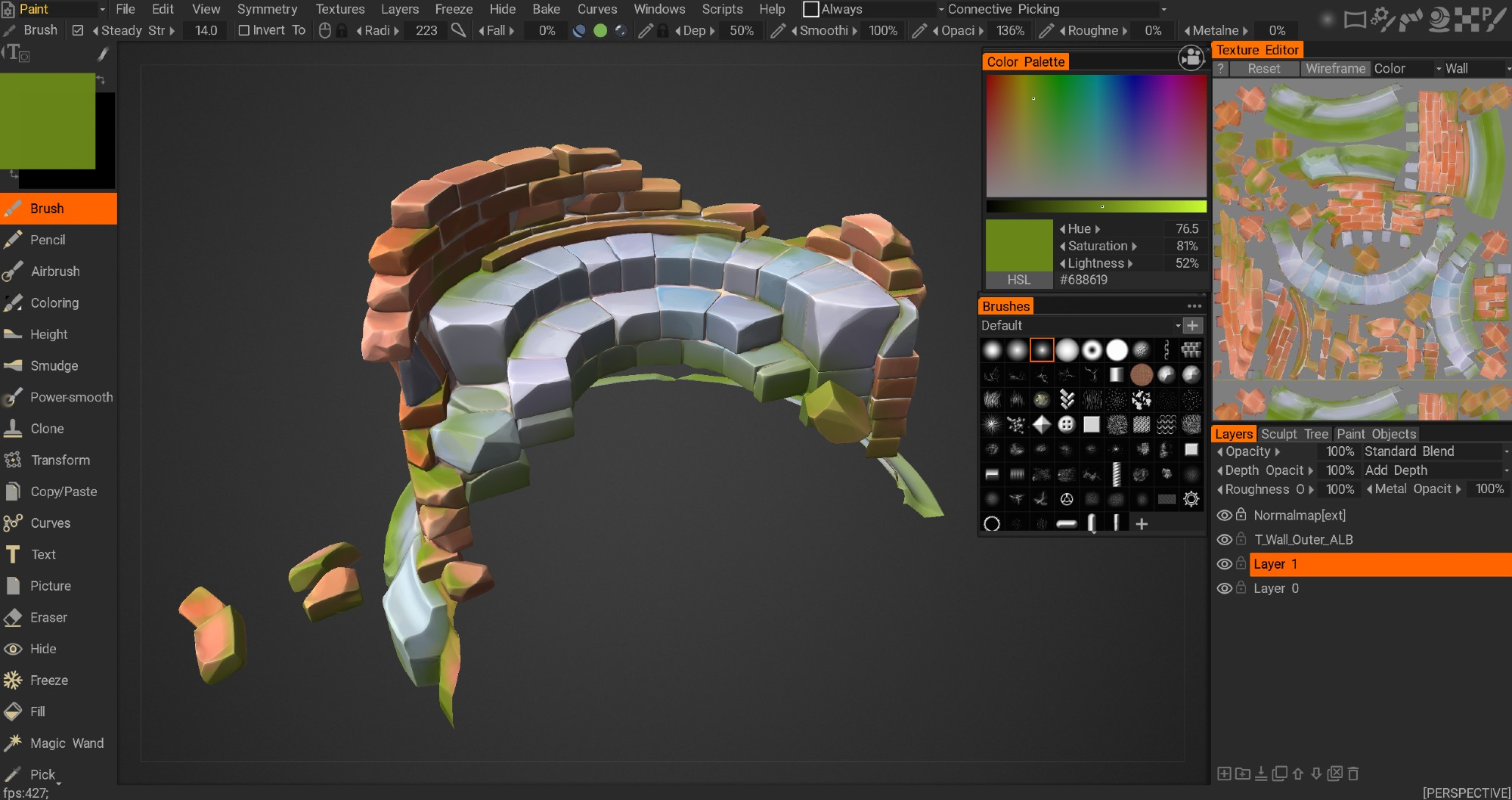Select the Magic Wand tool
The width and height of the screenshot is (1512, 800).
67,743
